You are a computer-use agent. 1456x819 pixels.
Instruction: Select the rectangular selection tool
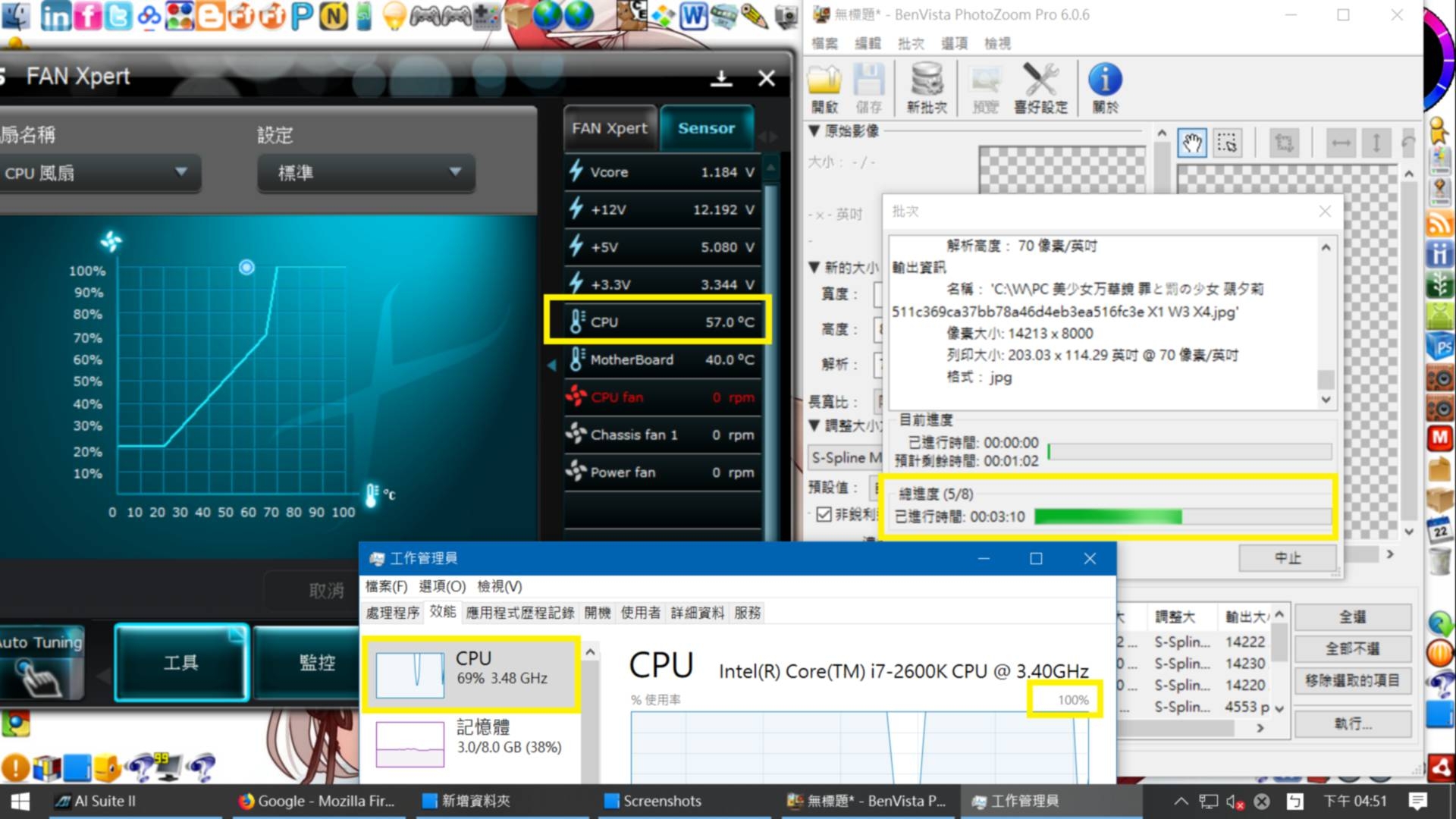click(x=1226, y=143)
